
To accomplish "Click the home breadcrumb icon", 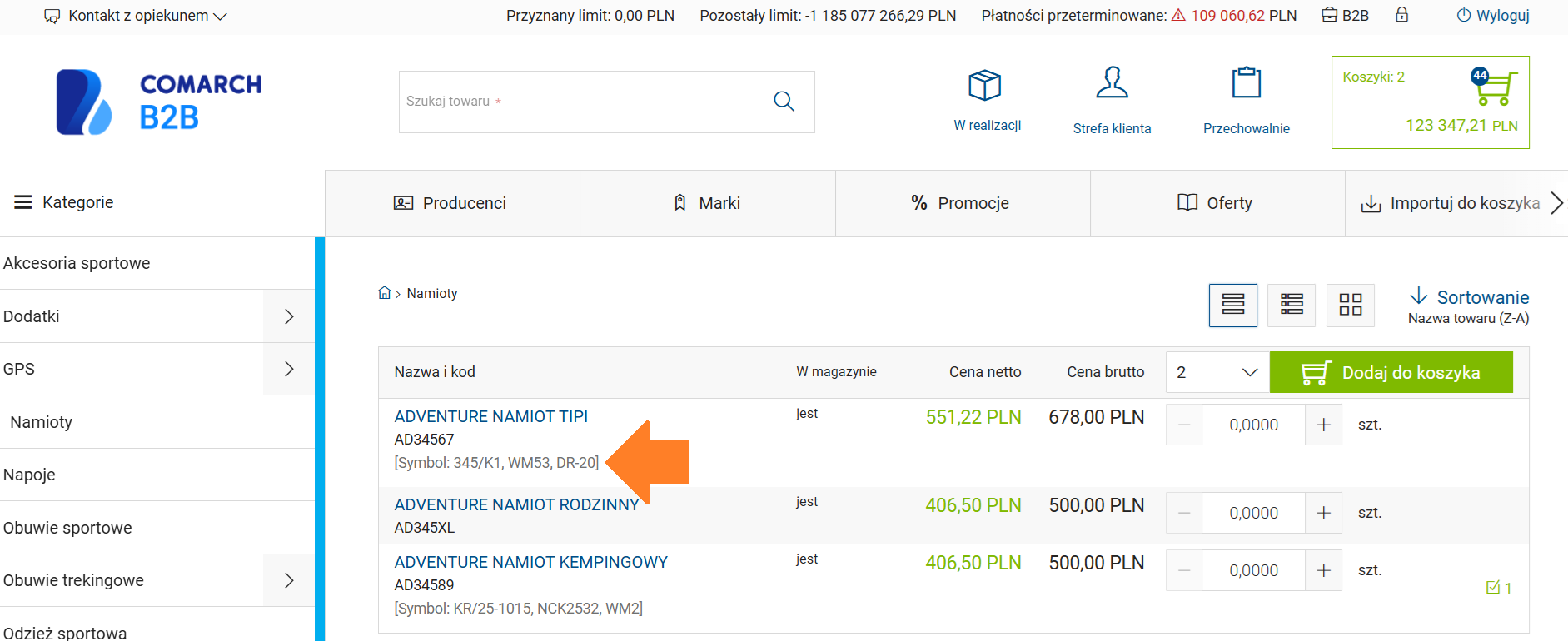I will pos(384,293).
